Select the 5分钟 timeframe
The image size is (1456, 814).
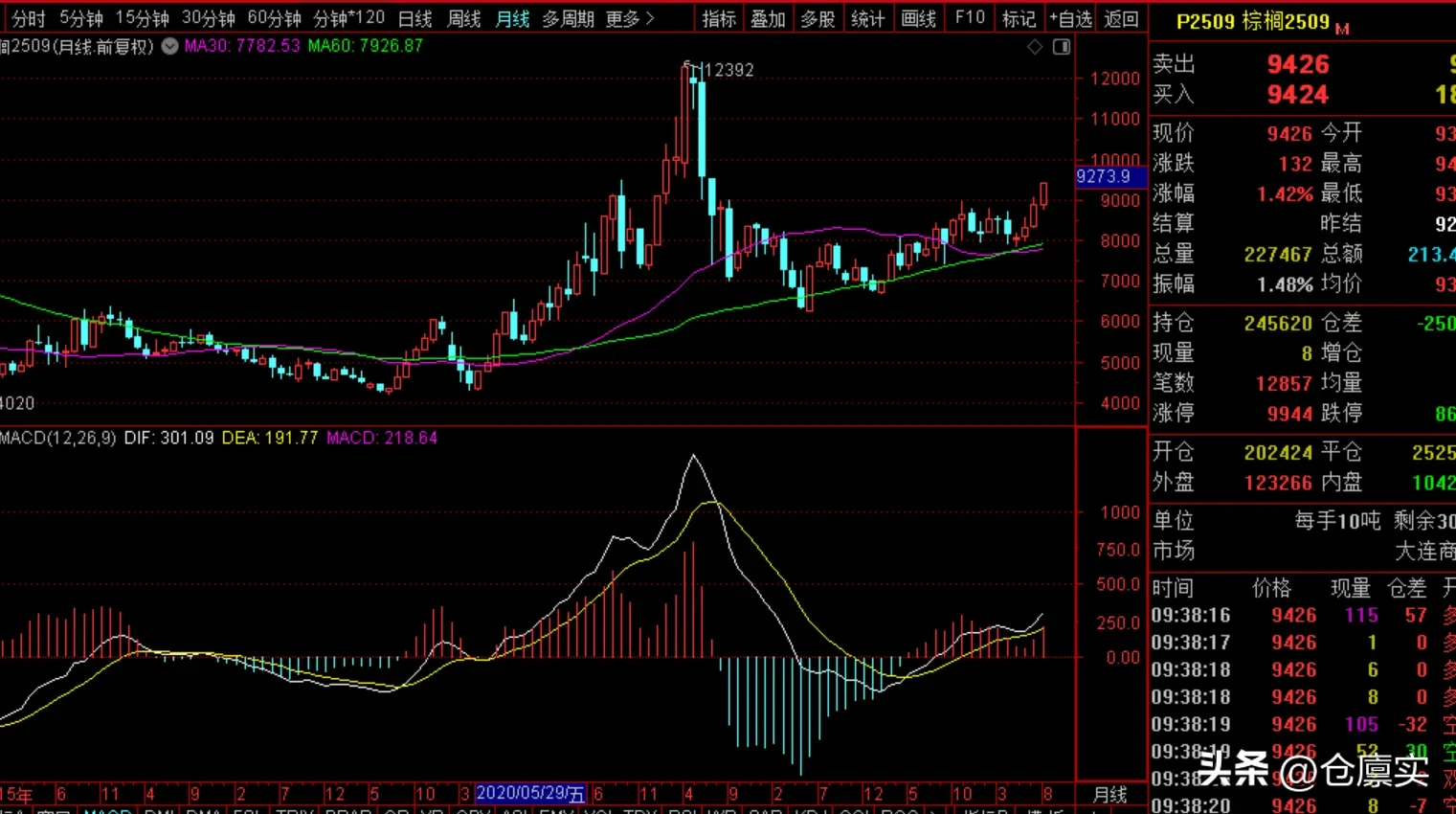81,18
